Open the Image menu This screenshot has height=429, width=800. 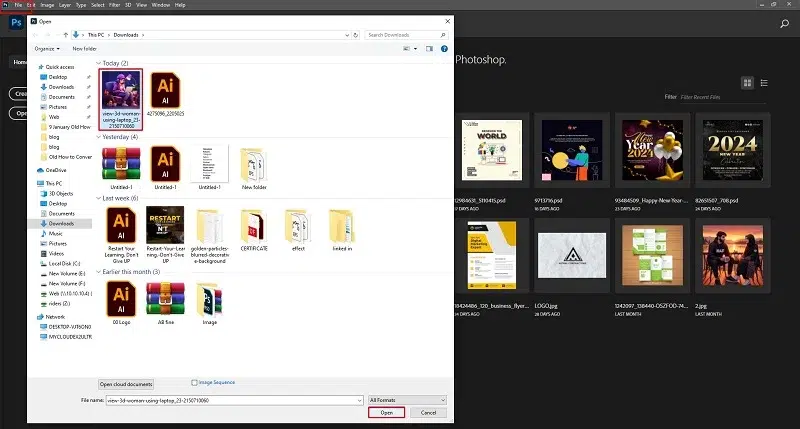47,5
